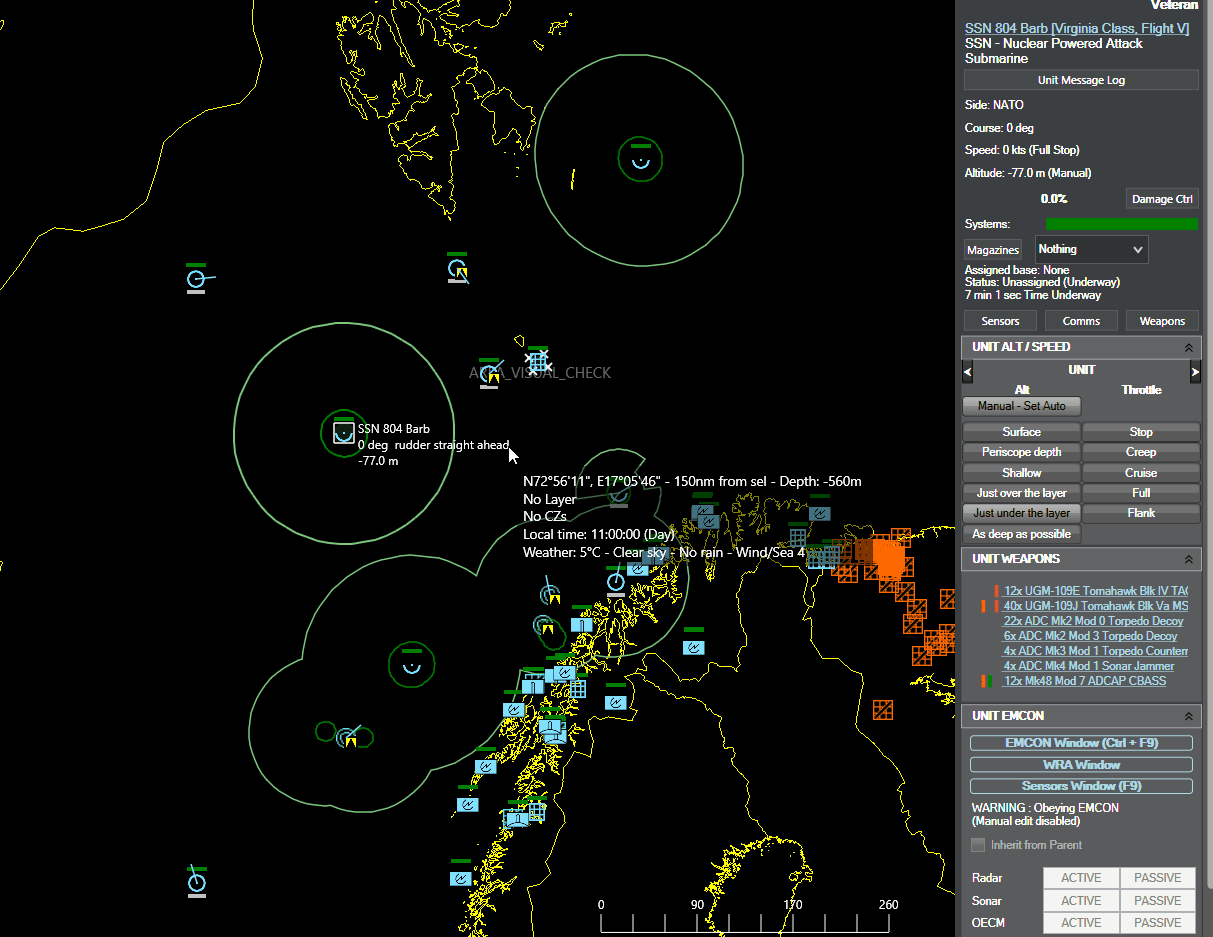Set depth to Periscope depth
The height and width of the screenshot is (937, 1213).
click(x=1021, y=452)
